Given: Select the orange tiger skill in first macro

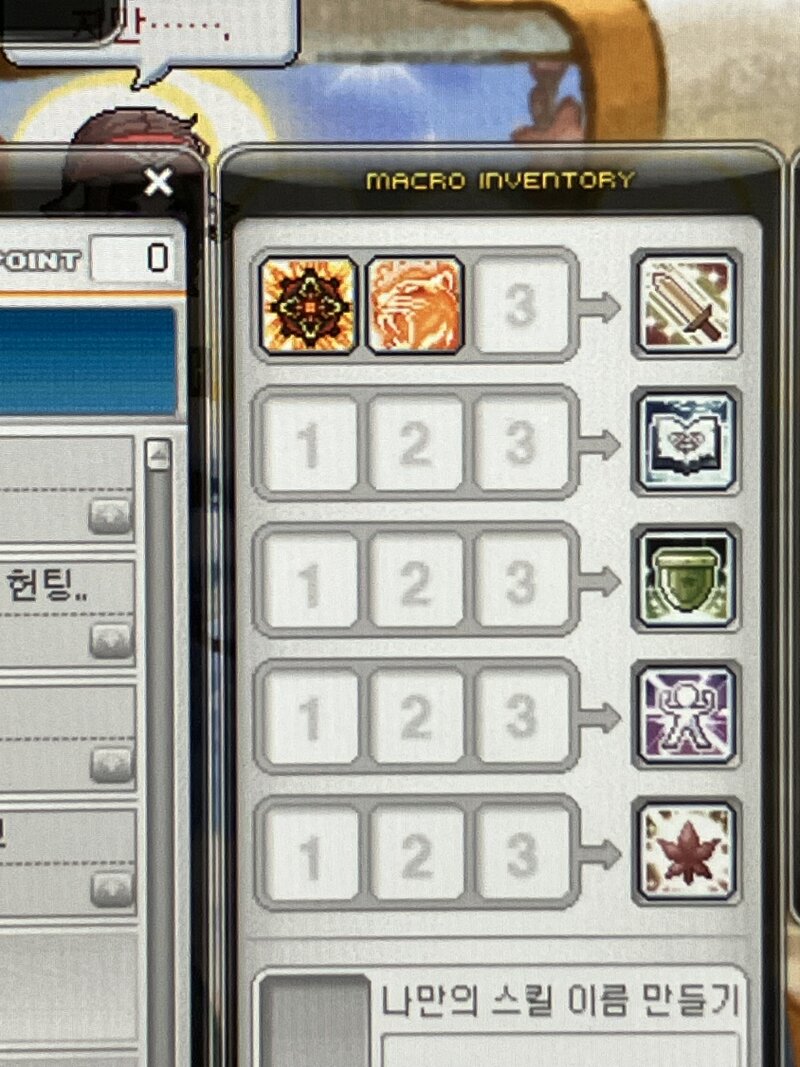Looking at the screenshot, I should pos(415,306).
